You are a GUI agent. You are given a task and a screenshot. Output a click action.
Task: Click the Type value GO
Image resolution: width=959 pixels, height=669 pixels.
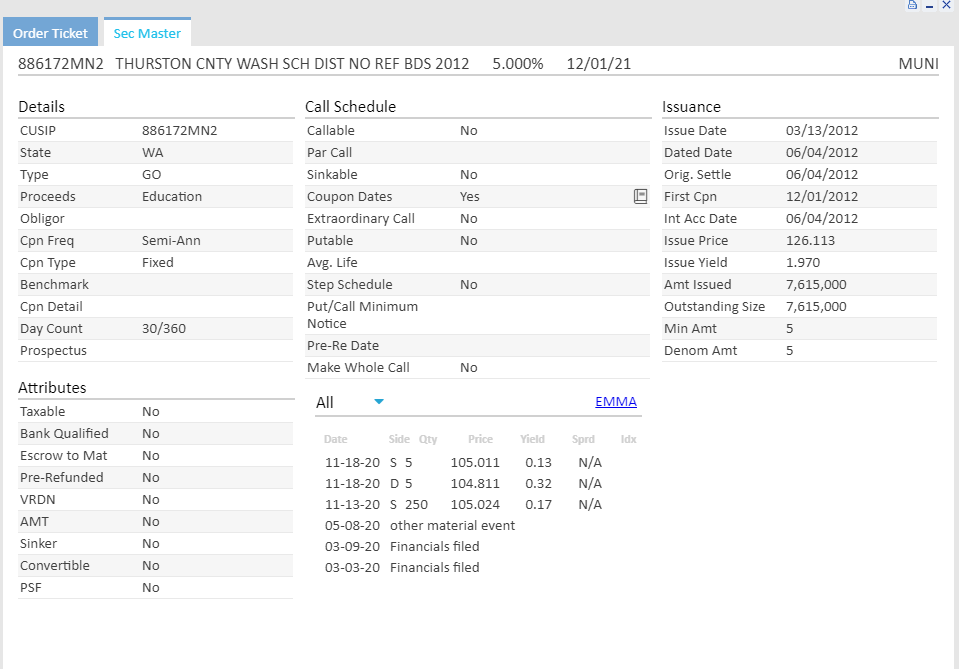[x=152, y=174]
